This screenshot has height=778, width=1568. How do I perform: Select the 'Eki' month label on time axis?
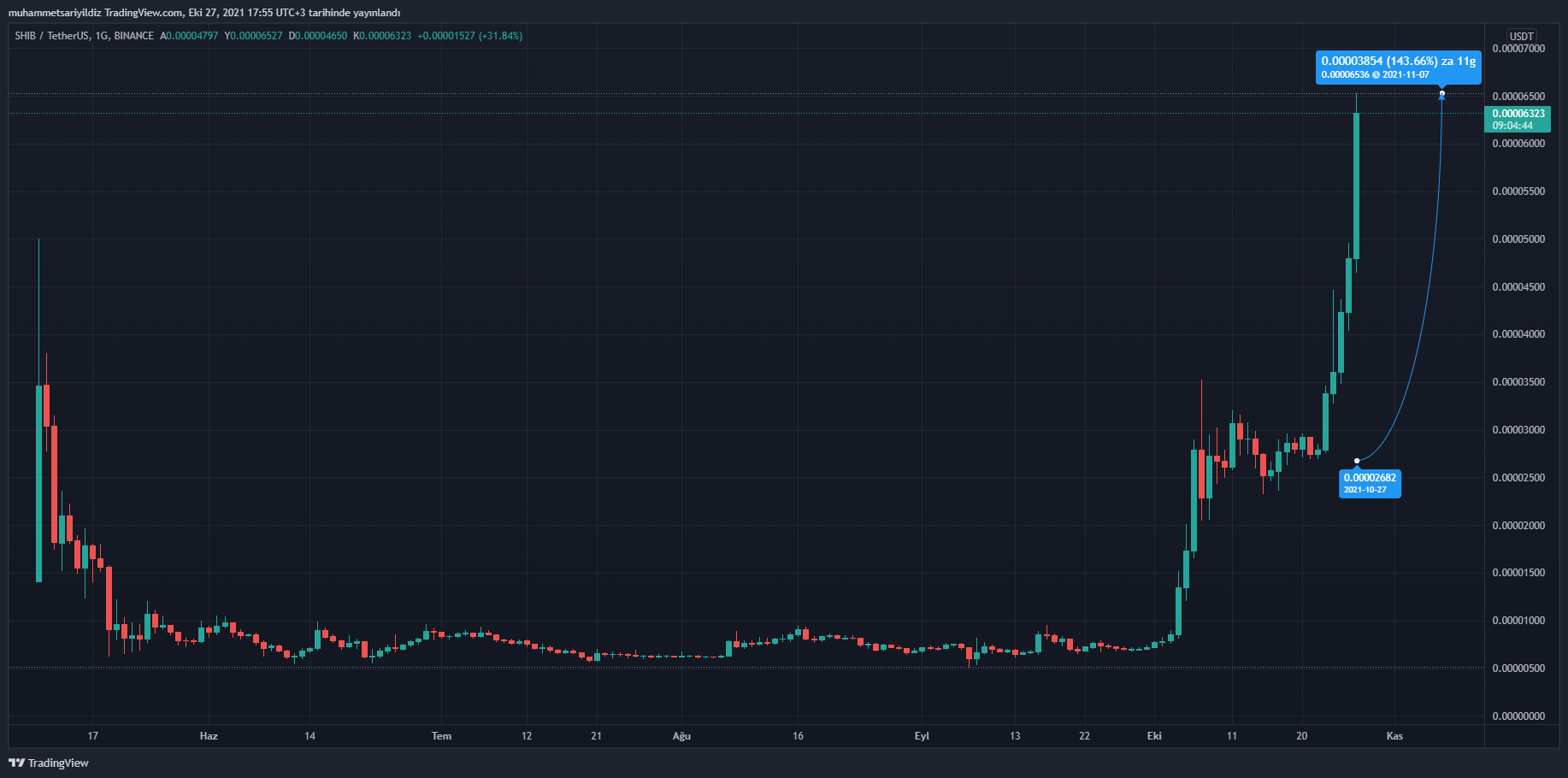(x=1154, y=736)
